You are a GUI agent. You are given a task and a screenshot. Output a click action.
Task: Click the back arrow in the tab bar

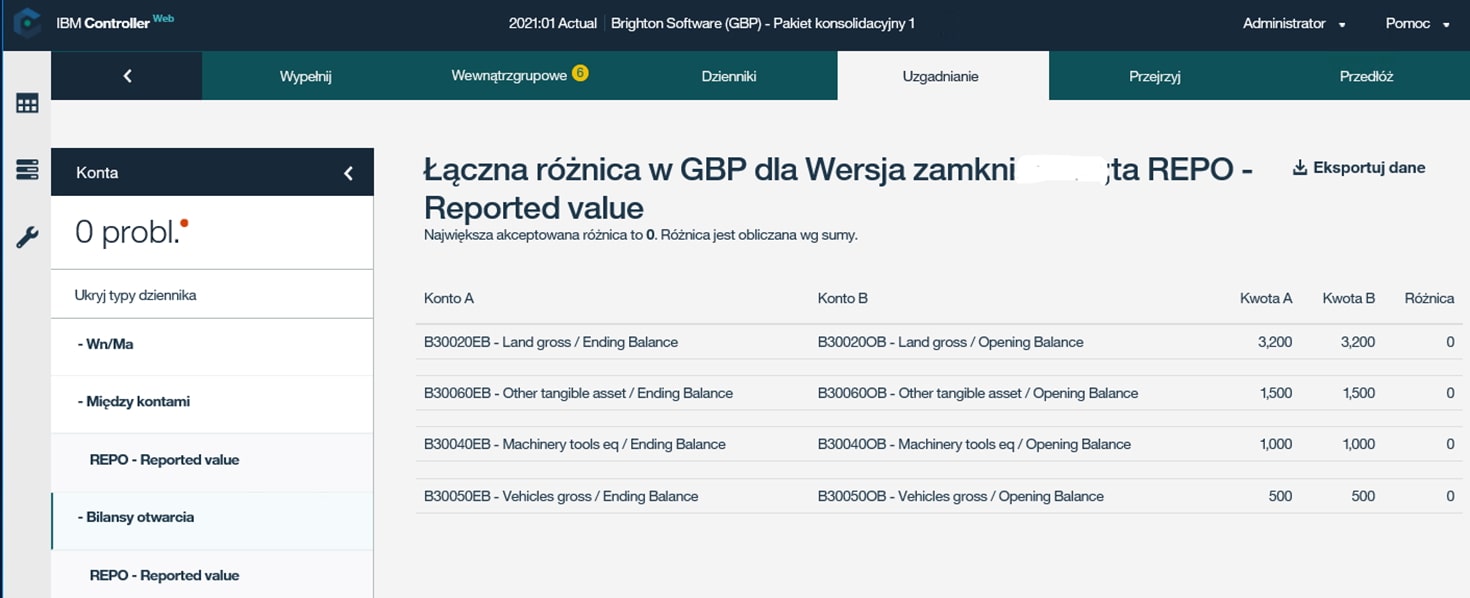click(x=127, y=76)
